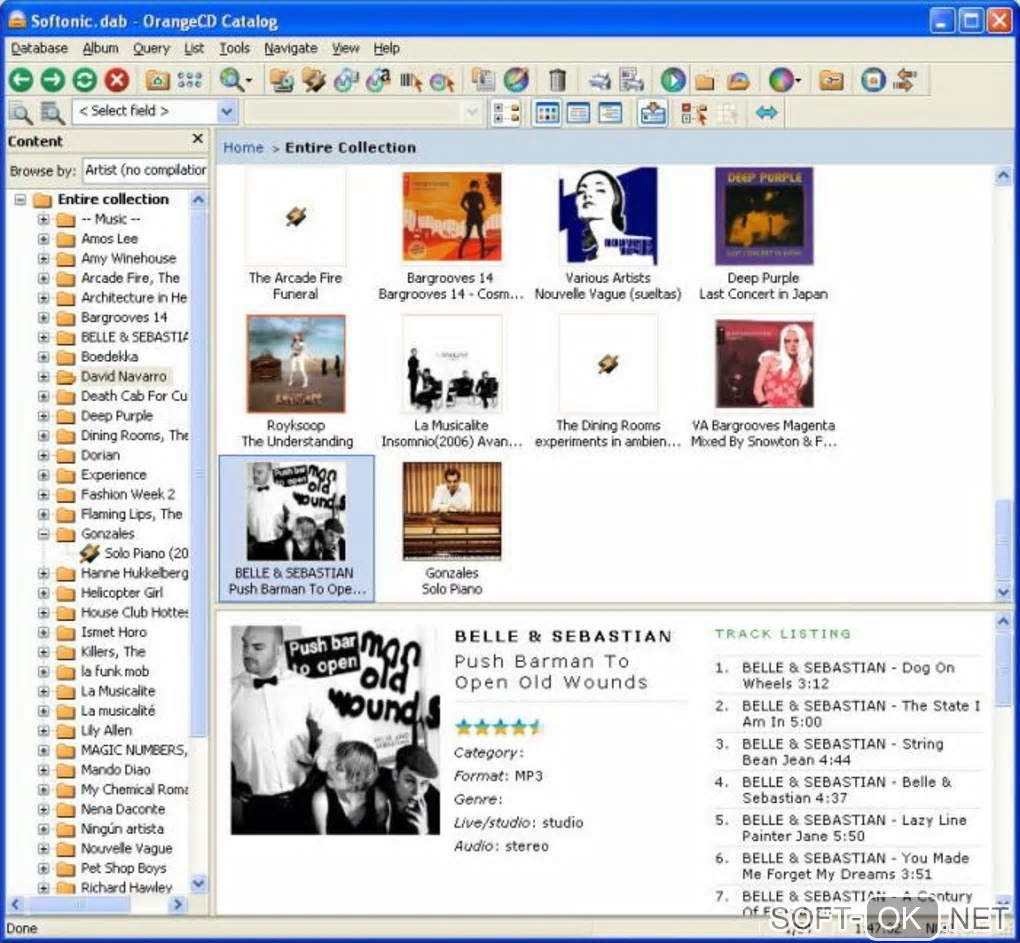The height and width of the screenshot is (943, 1020).
Task: Open the Help menu
Action: coord(386,48)
